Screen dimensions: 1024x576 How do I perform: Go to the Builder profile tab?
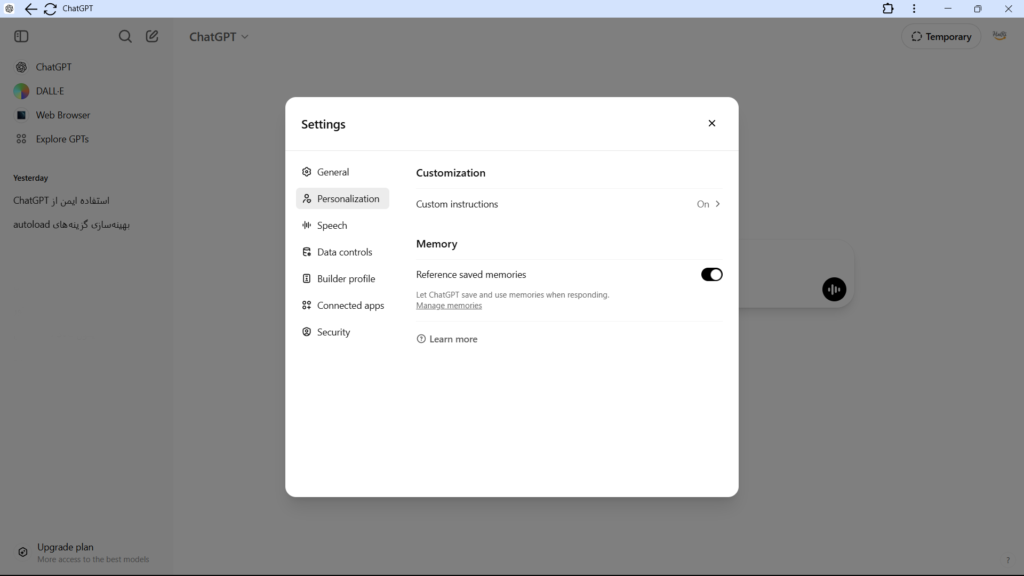click(342, 279)
